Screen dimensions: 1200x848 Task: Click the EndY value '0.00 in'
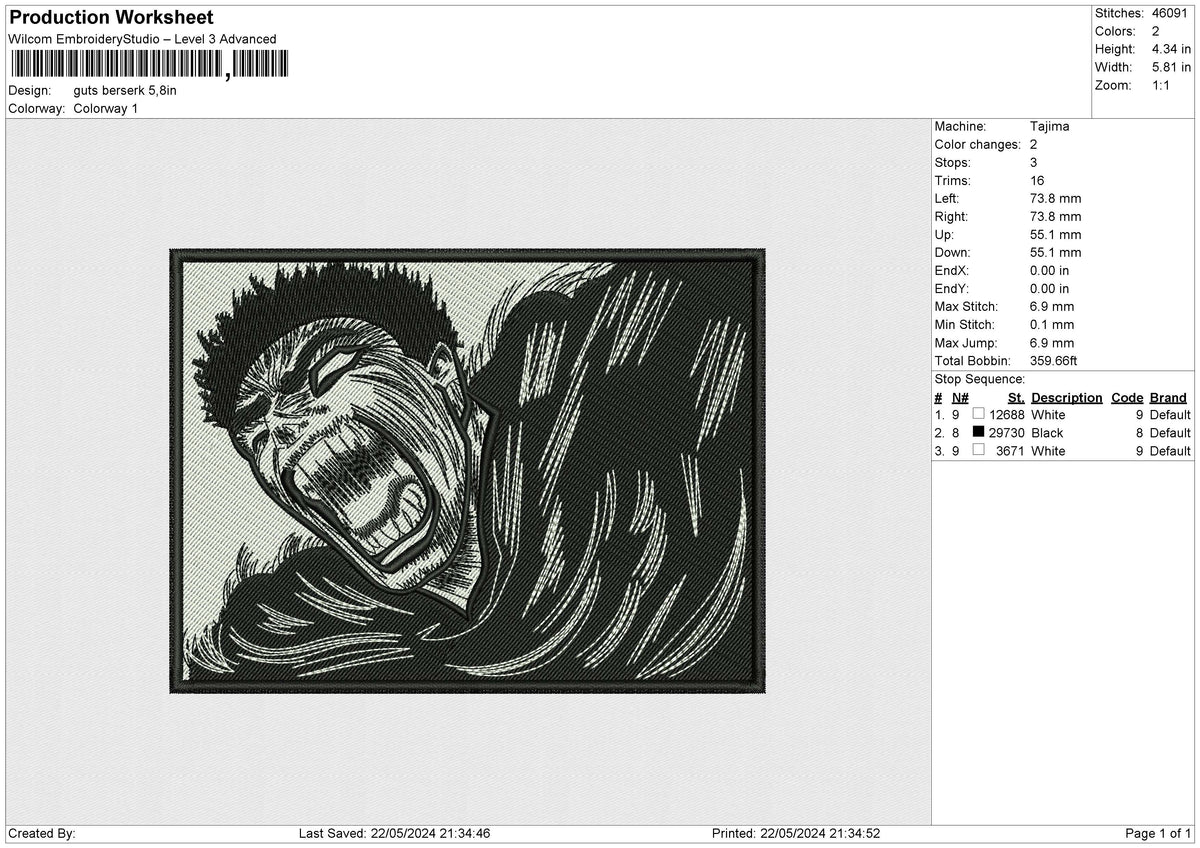coord(1049,288)
